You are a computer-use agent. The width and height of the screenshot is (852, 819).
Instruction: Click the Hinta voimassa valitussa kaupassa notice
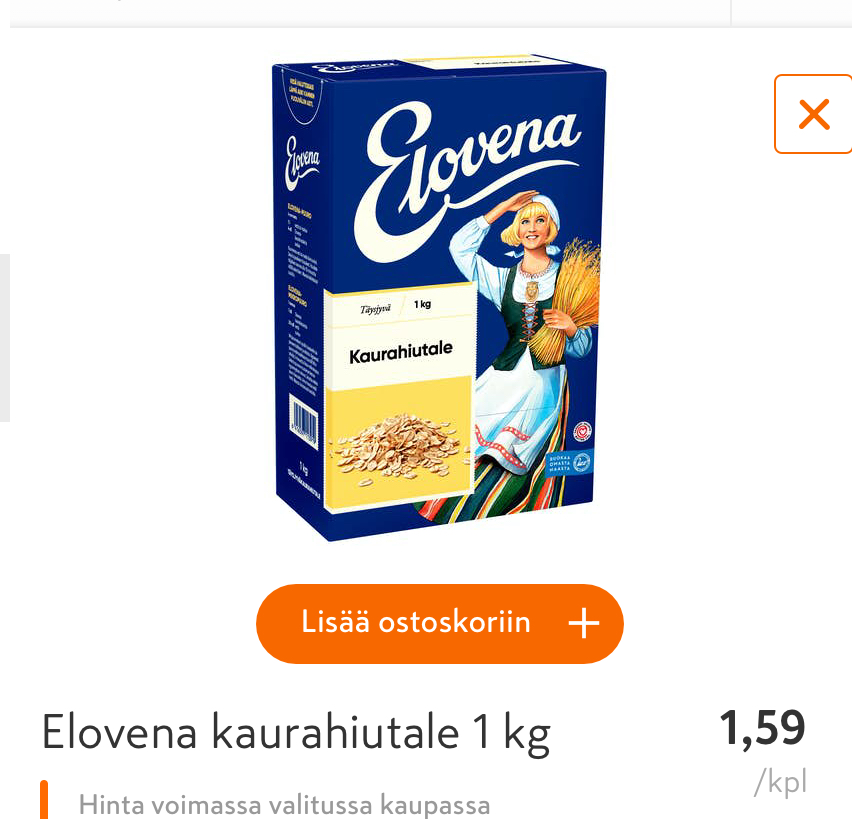point(284,804)
